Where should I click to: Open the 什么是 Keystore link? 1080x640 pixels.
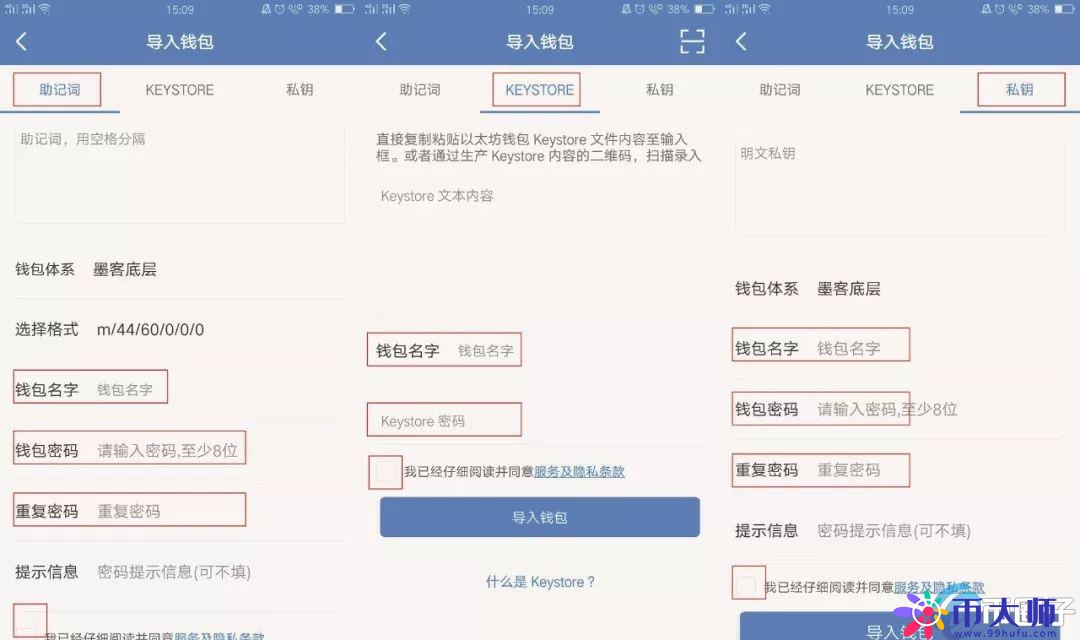point(540,581)
